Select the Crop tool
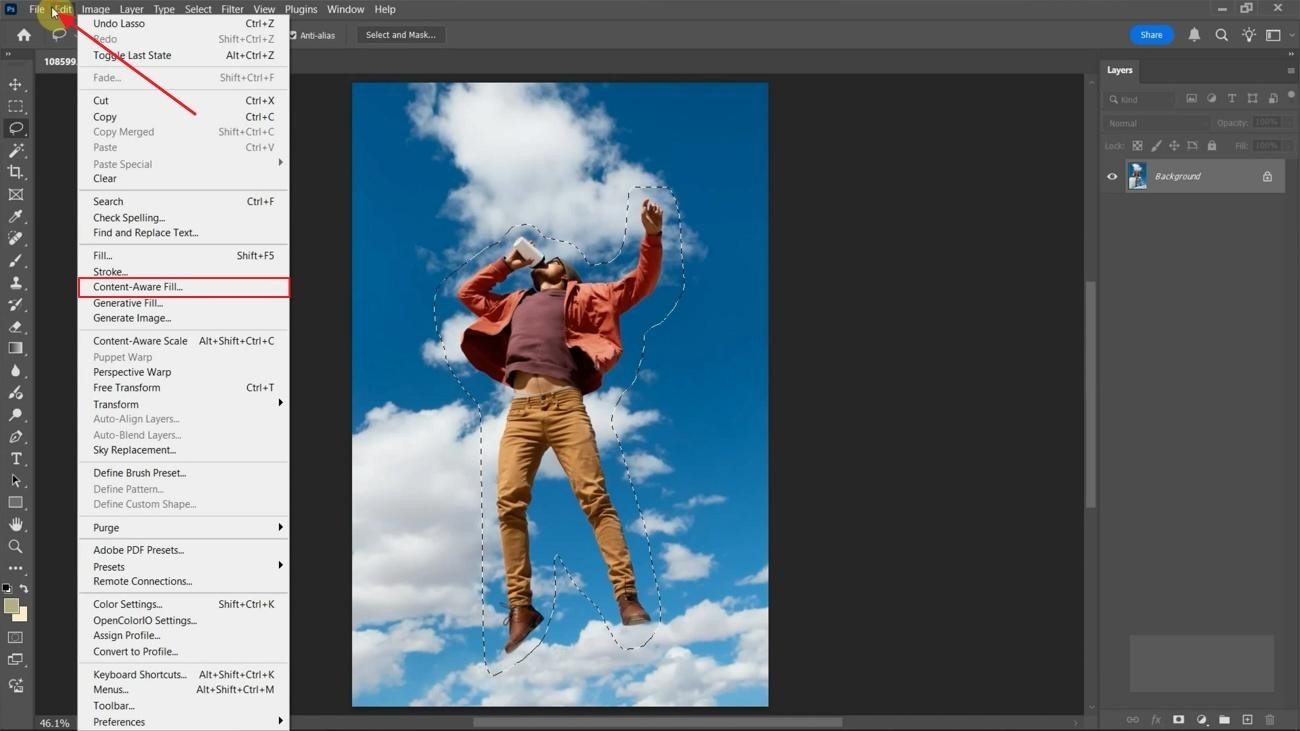 pyautogui.click(x=15, y=172)
